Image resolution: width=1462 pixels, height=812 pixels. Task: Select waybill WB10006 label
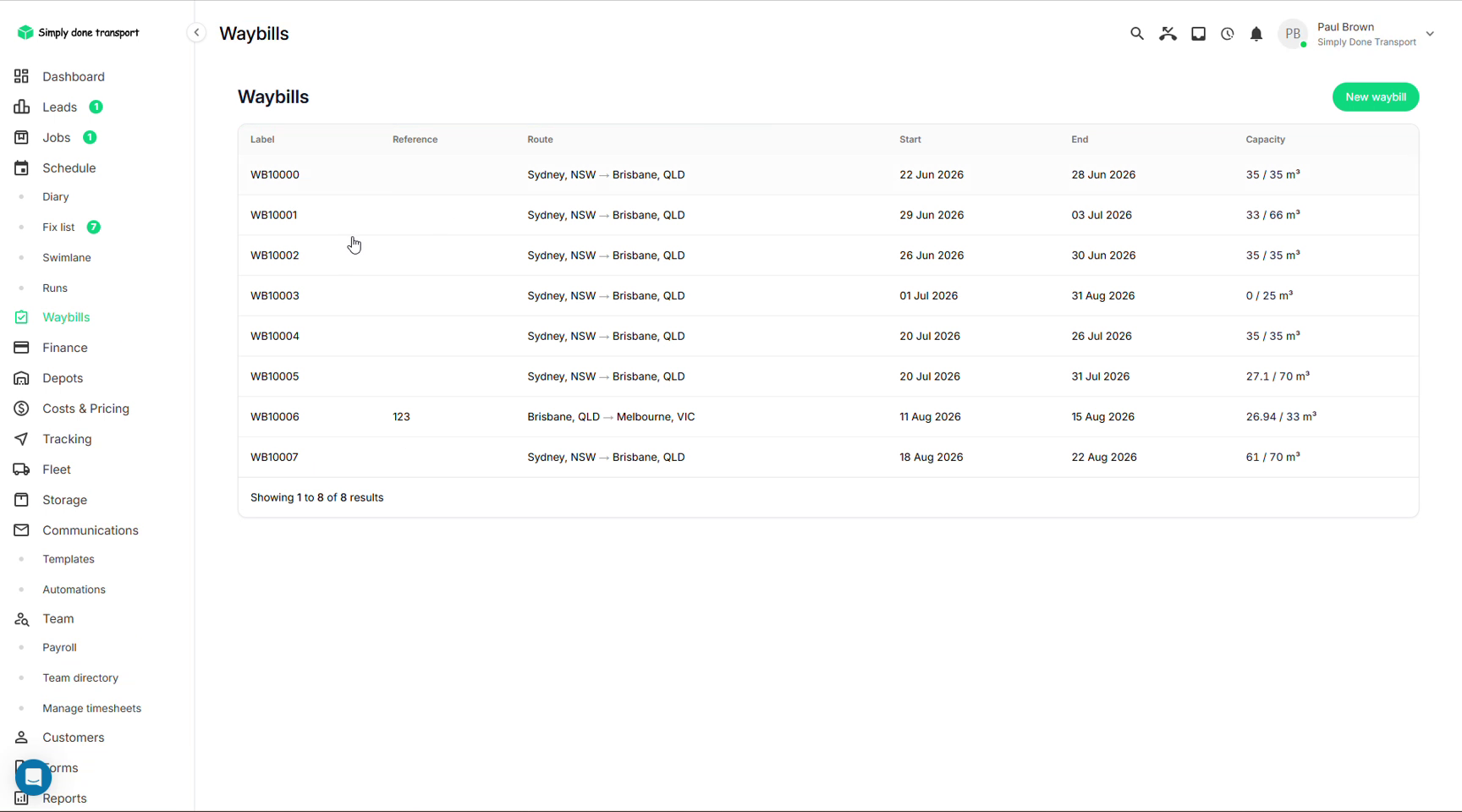pyautogui.click(x=275, y=417)
